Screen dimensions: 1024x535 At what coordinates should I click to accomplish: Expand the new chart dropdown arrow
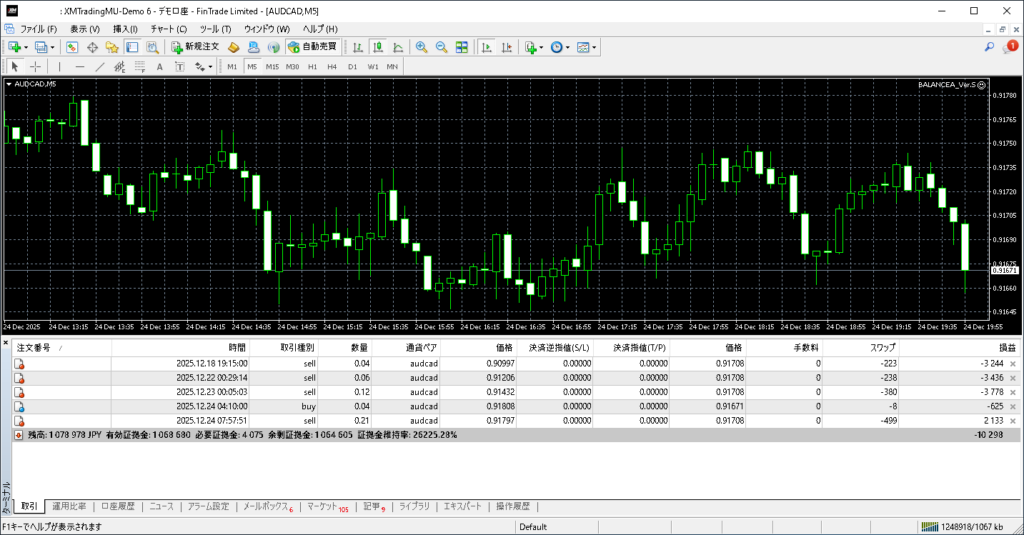click(26, 47)
